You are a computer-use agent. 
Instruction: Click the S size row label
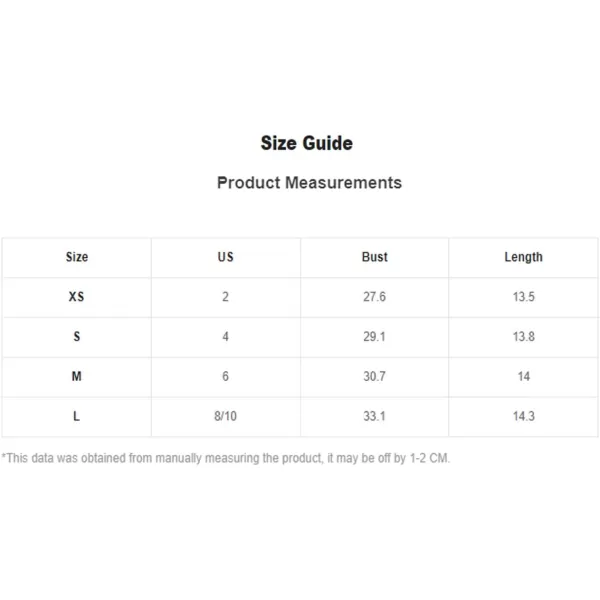tap(77, 336)
